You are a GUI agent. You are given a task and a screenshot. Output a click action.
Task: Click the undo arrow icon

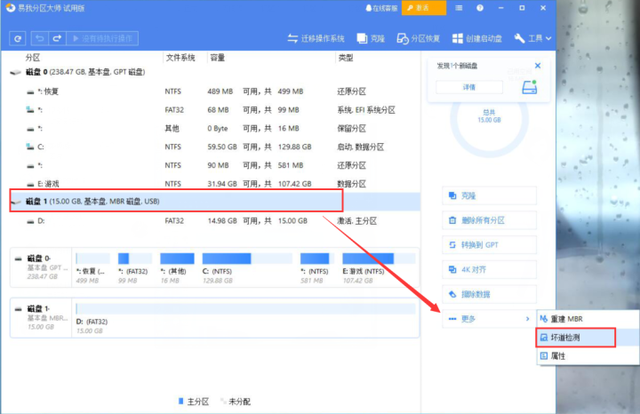point(38,38)
